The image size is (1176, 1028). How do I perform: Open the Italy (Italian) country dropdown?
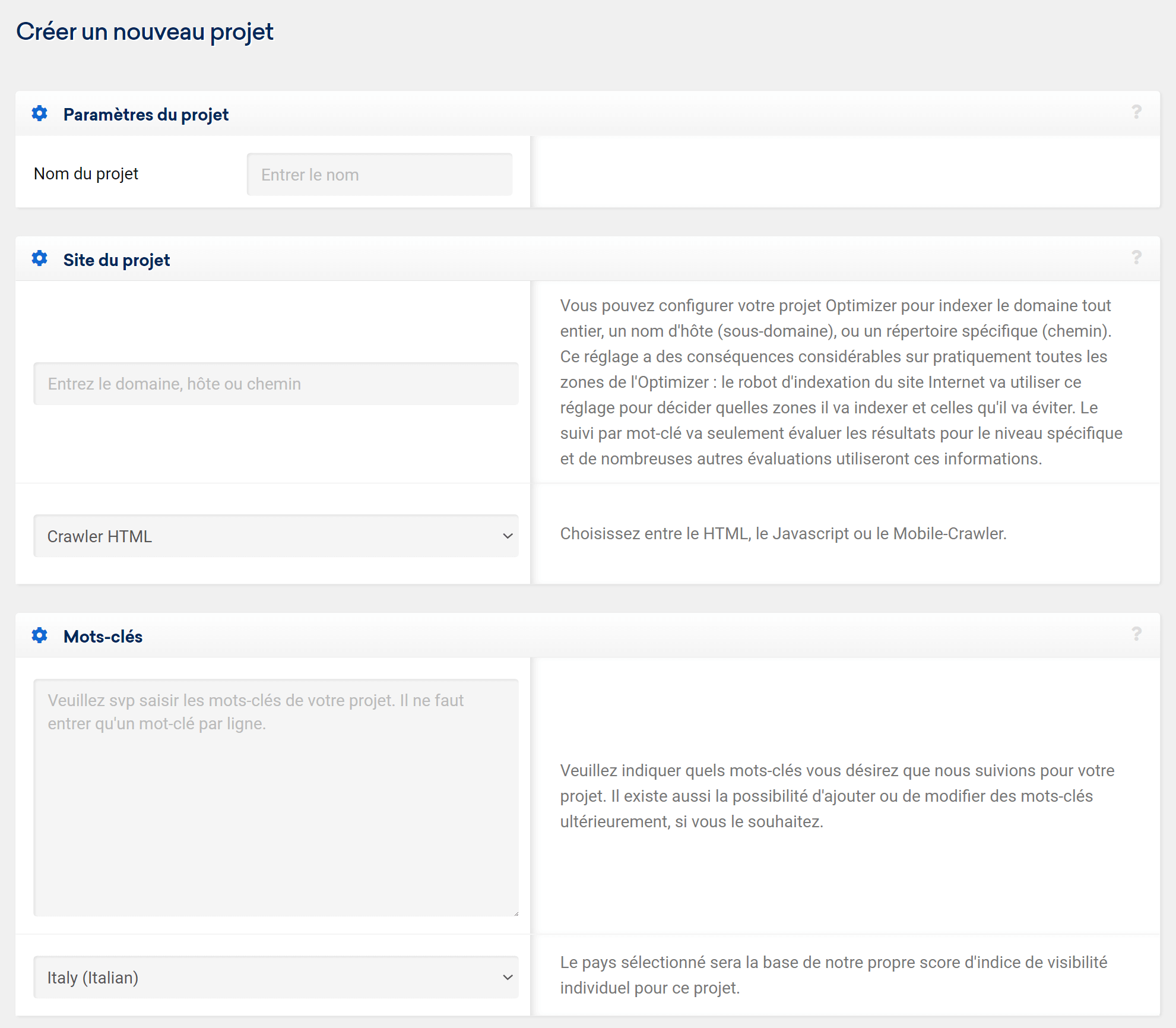276,977
